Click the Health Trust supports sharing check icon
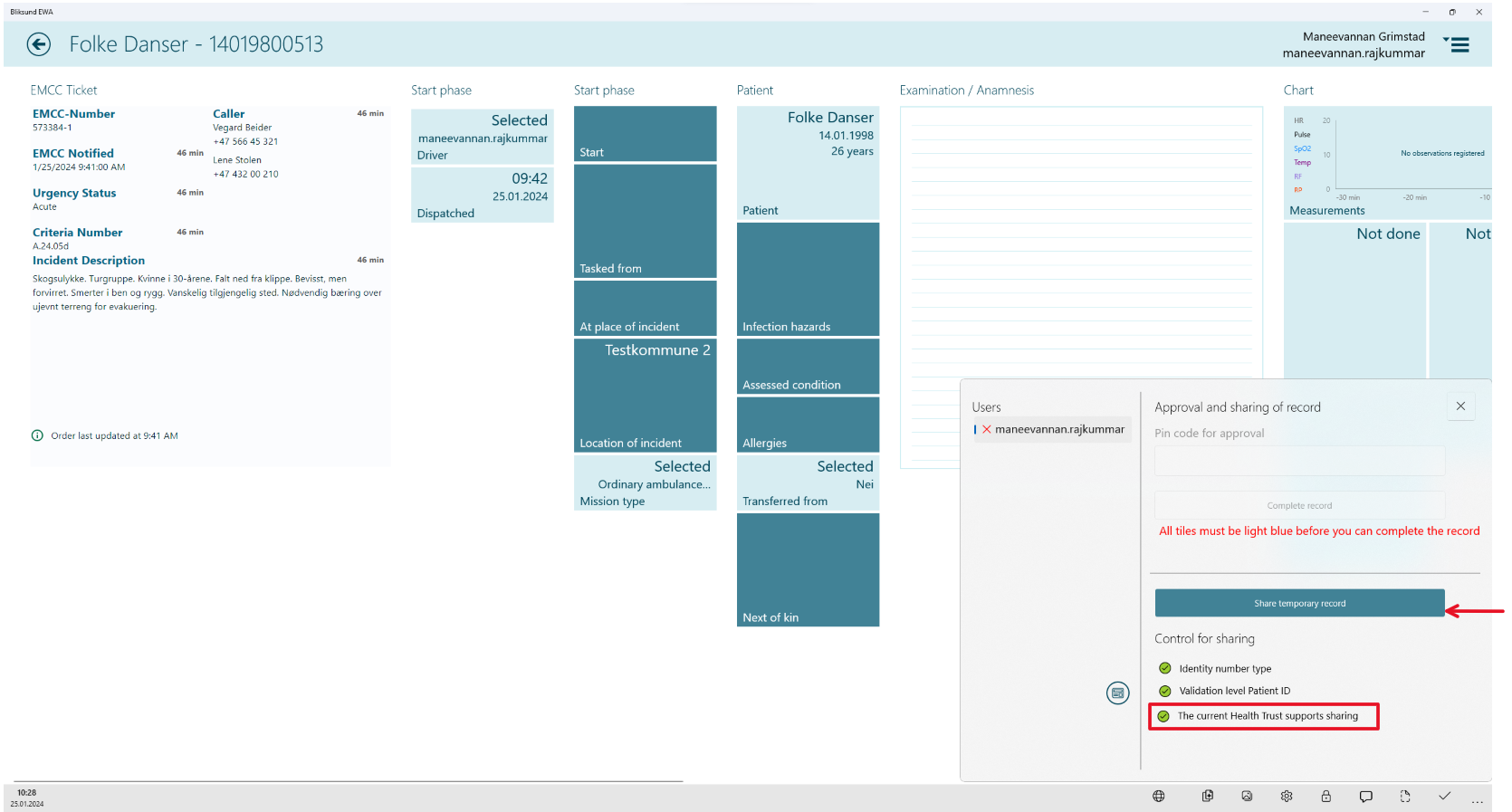 point(1163,716)
